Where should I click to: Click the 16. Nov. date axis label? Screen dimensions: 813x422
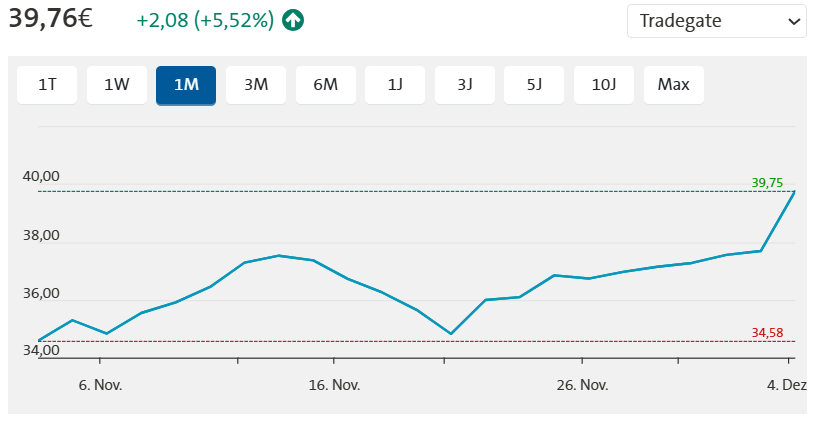pyautogui.click(x=334, y=385)
